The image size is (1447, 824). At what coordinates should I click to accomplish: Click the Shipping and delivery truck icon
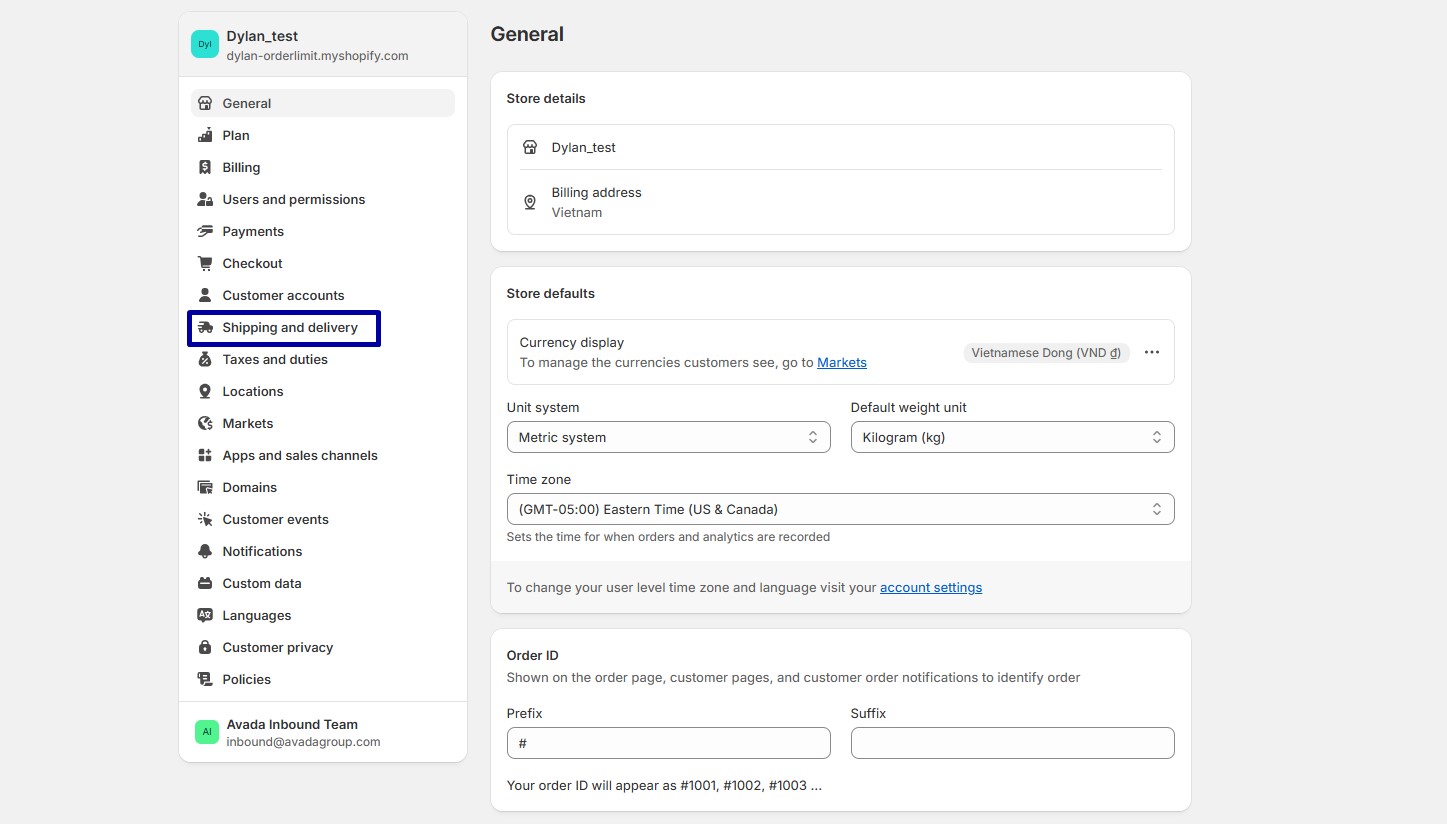pyautogui.click(x=205, y=327)
